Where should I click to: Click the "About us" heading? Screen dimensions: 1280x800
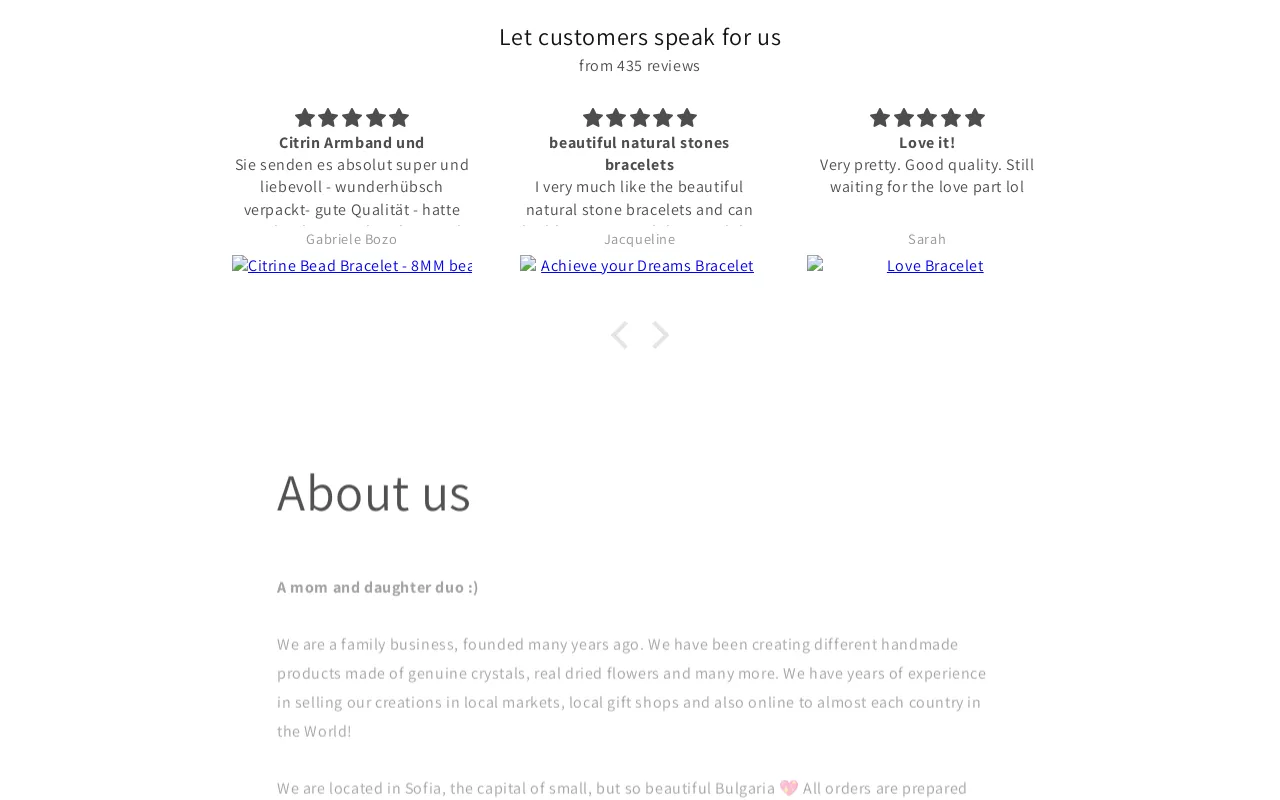pos(374,492)
